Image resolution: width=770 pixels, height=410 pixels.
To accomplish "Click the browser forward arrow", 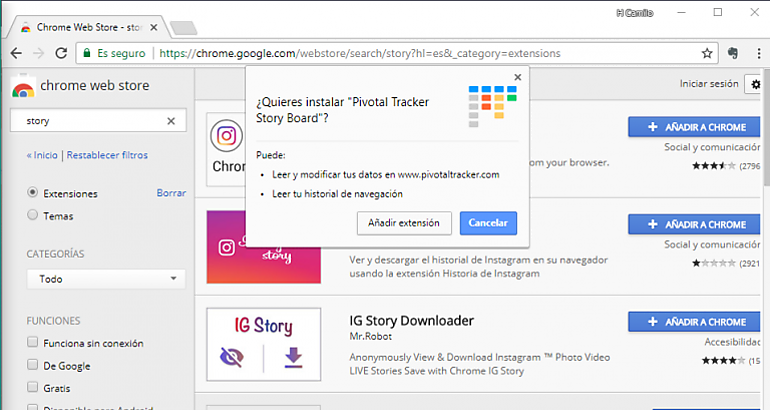I will [x=38, y=53].
